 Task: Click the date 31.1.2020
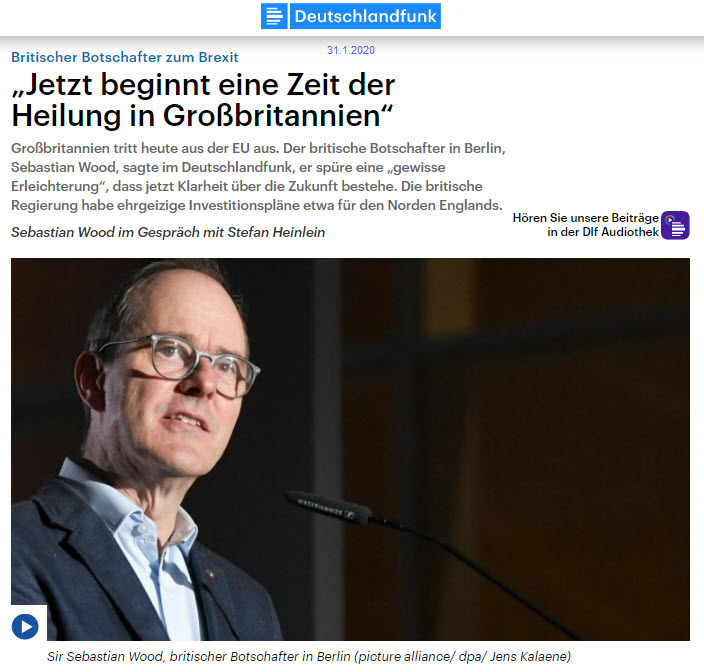(x=351, y=50)
